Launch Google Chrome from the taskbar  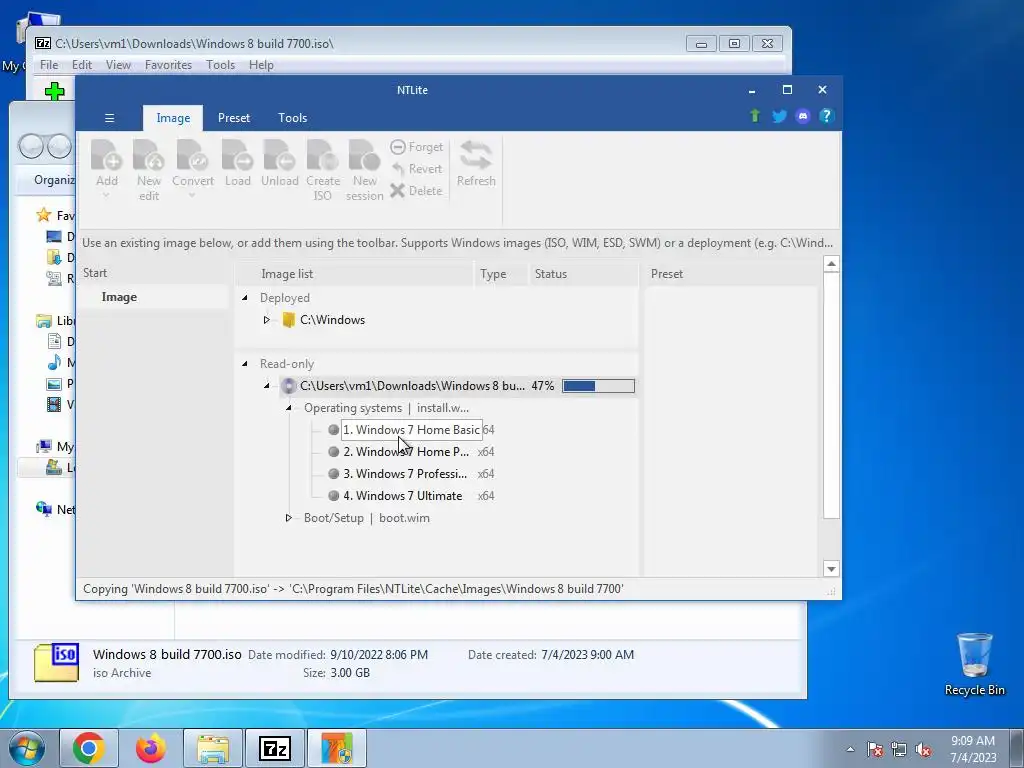(89, 748)
